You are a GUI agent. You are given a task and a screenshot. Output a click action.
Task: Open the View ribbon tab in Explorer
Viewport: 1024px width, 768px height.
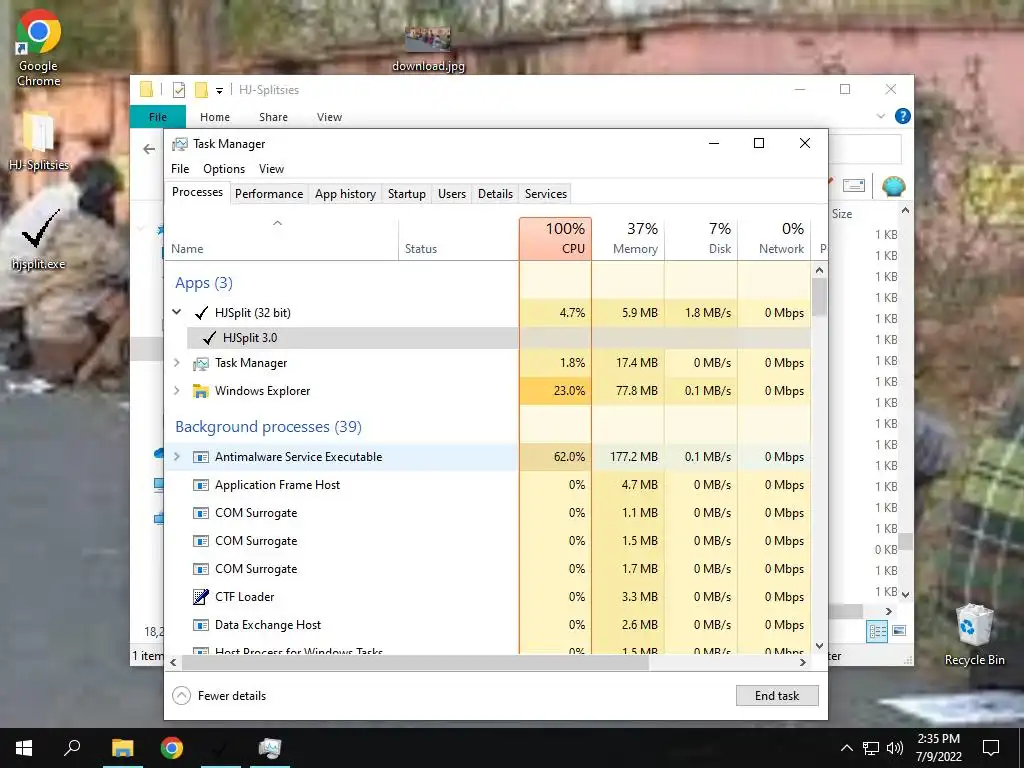click(x=329, y=117)
